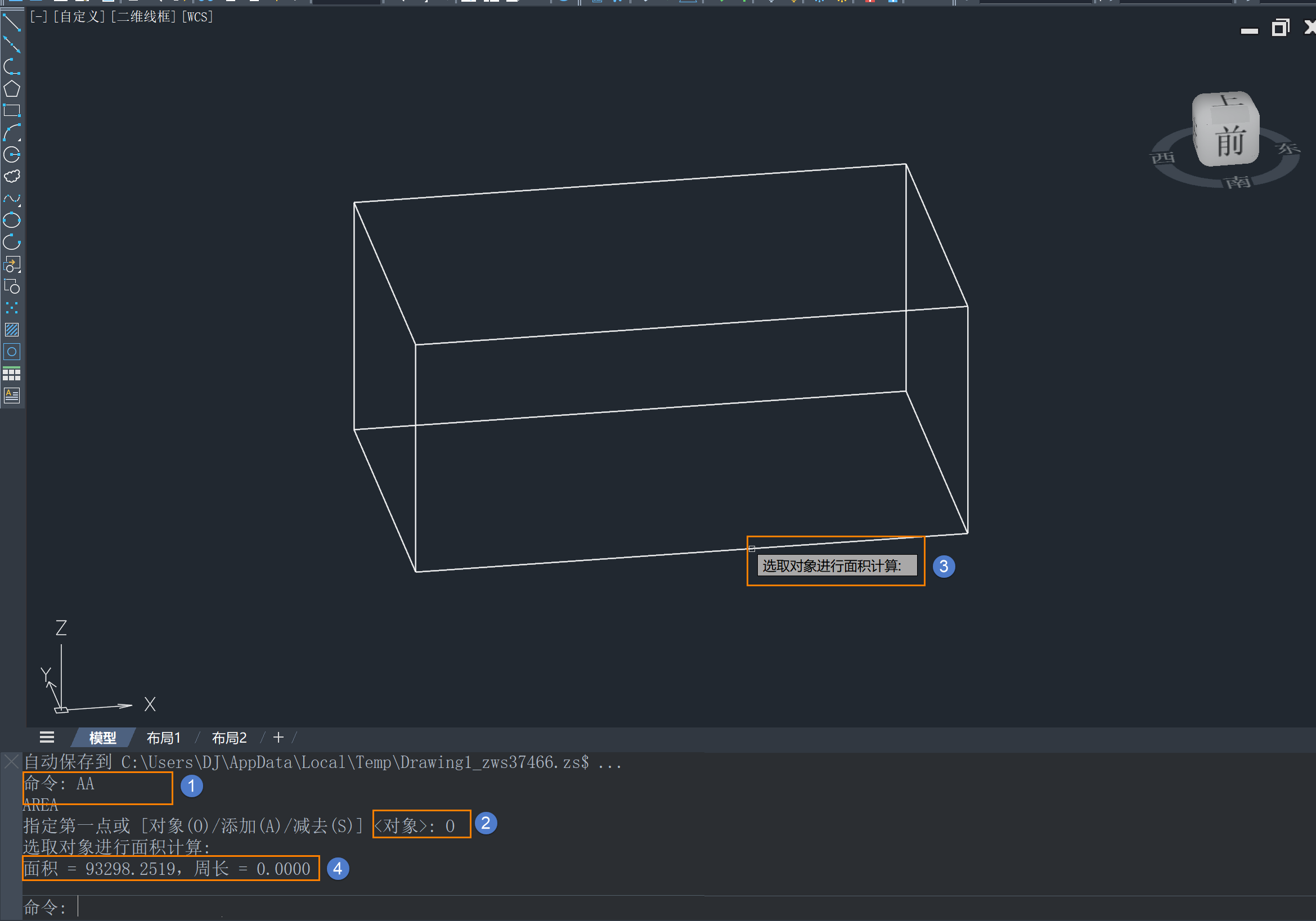Add a new layout with + tab
Screen dimensions: 1316x921
point(279,737)
